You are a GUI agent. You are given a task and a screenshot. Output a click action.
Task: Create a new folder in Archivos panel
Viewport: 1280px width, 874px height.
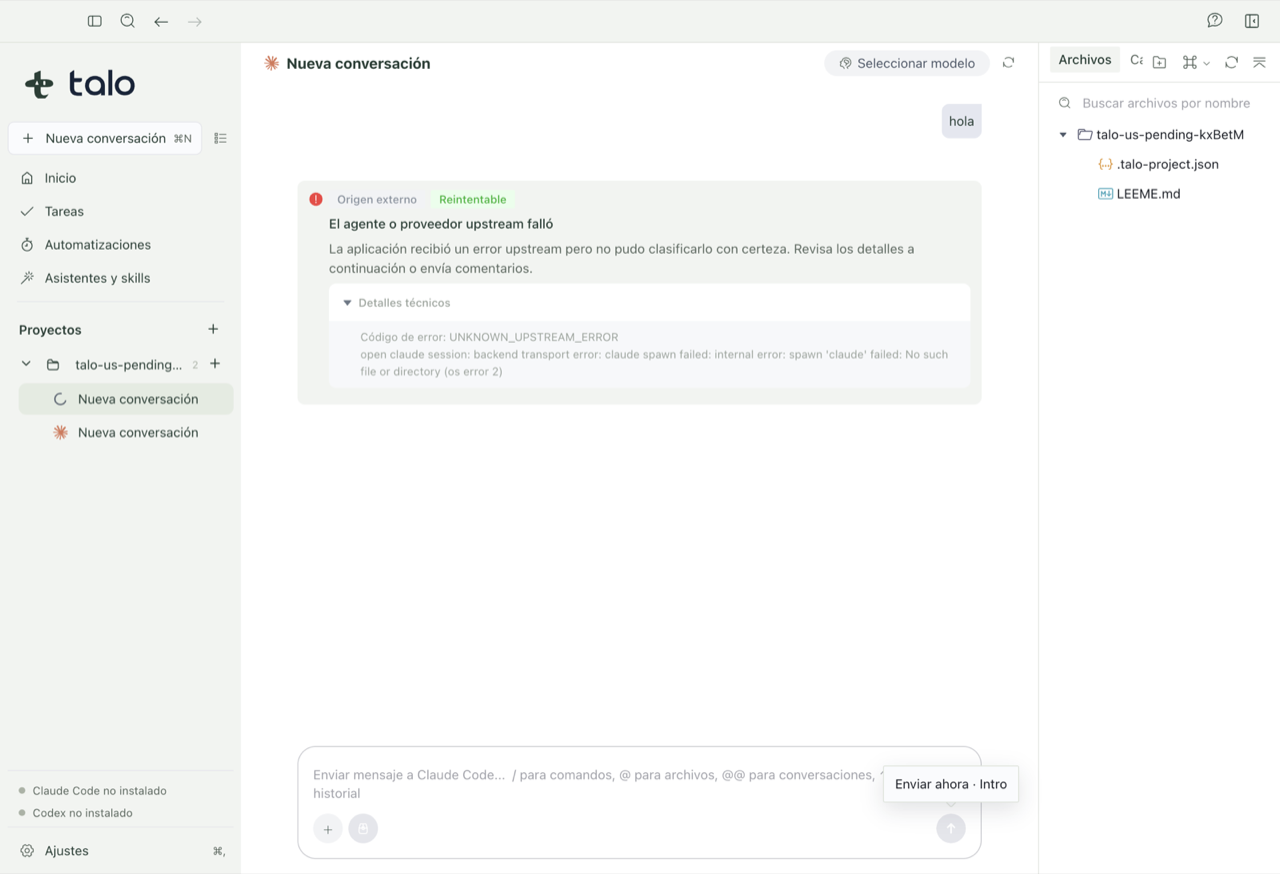click(1160, 62)
